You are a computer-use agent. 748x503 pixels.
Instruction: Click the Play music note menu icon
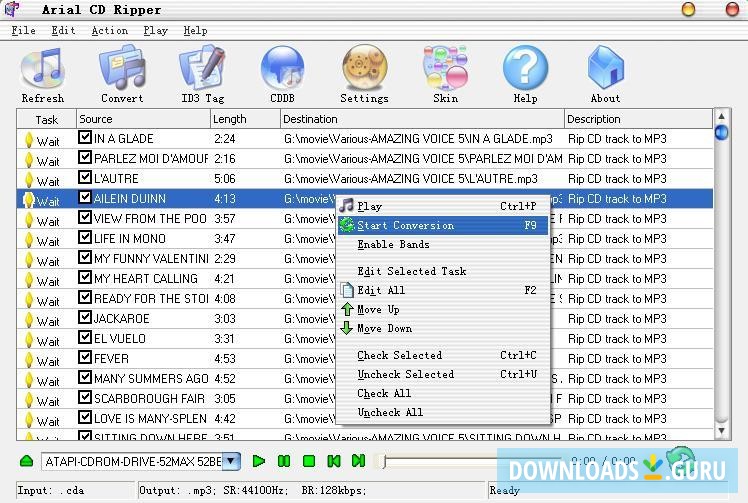pyautogui.click(x=347, y=206)
